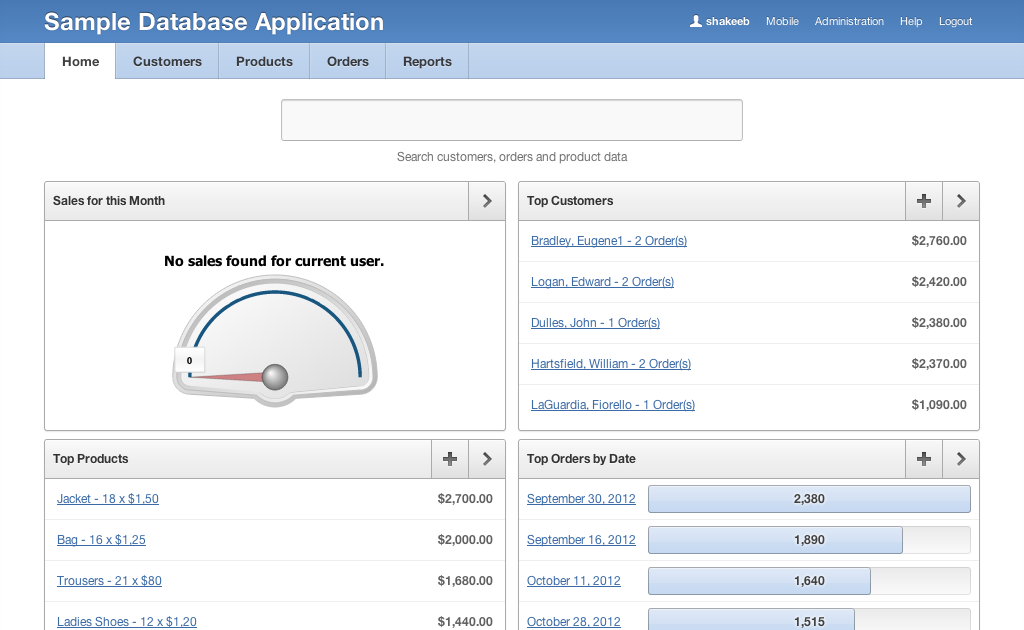Log out using the Logout link
This screenshot has height=630, width=1024.
click(955, 21)
